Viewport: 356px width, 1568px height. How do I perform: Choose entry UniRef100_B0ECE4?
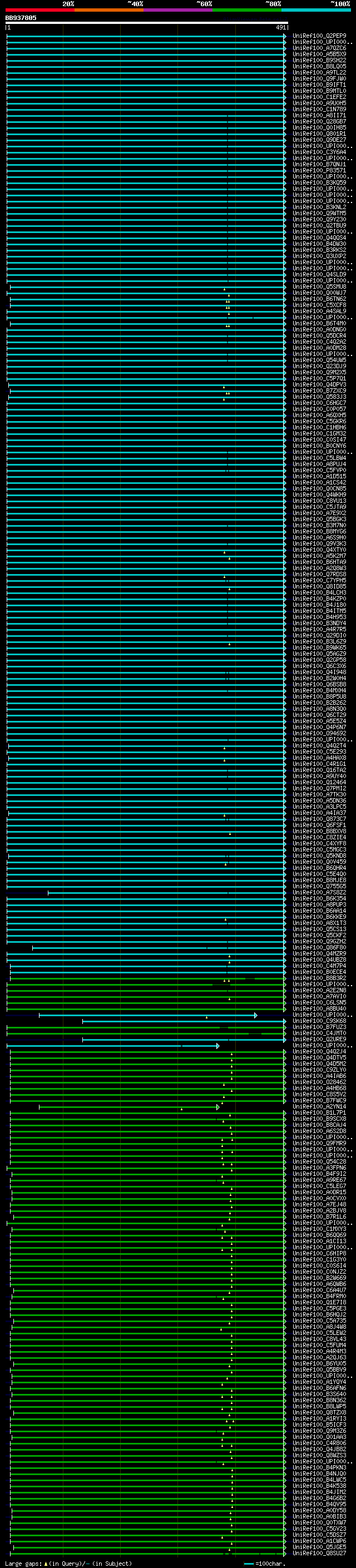coord(319,972)
